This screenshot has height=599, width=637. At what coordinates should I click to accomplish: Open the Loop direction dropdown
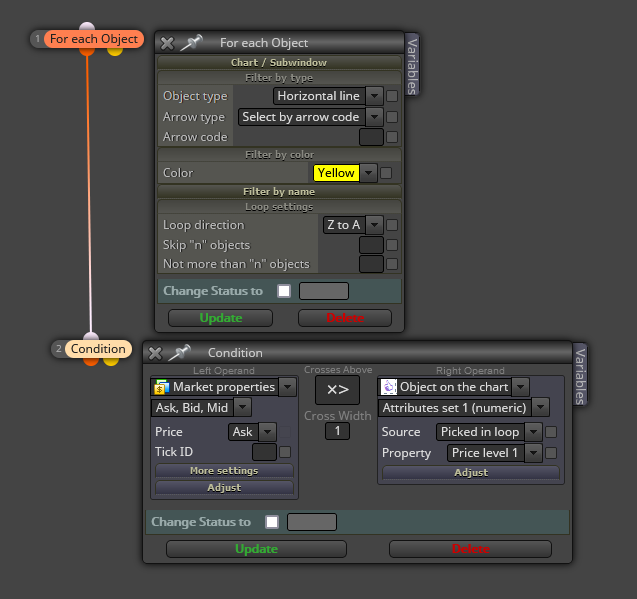(x=374, y=225)
